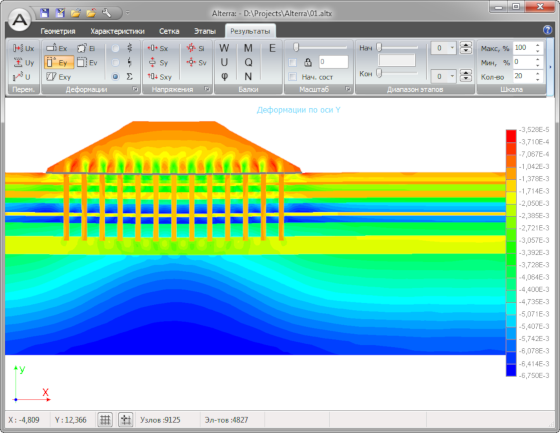This screenshot has height=433, width=560.
Task: Tick the checkbox beside the lock icon
Action: point(292,63)
